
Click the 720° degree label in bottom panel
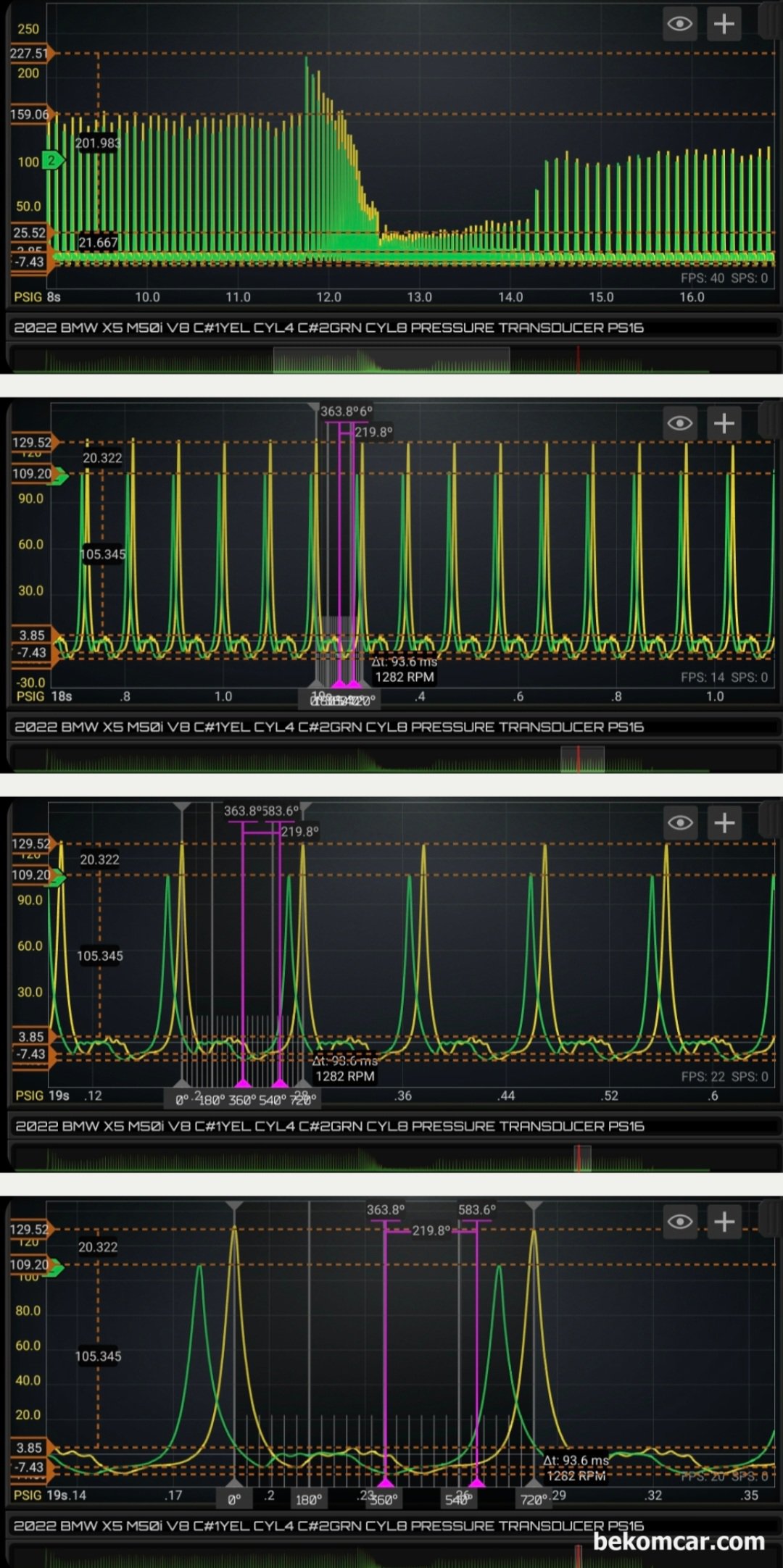(x=533, y=1499)
